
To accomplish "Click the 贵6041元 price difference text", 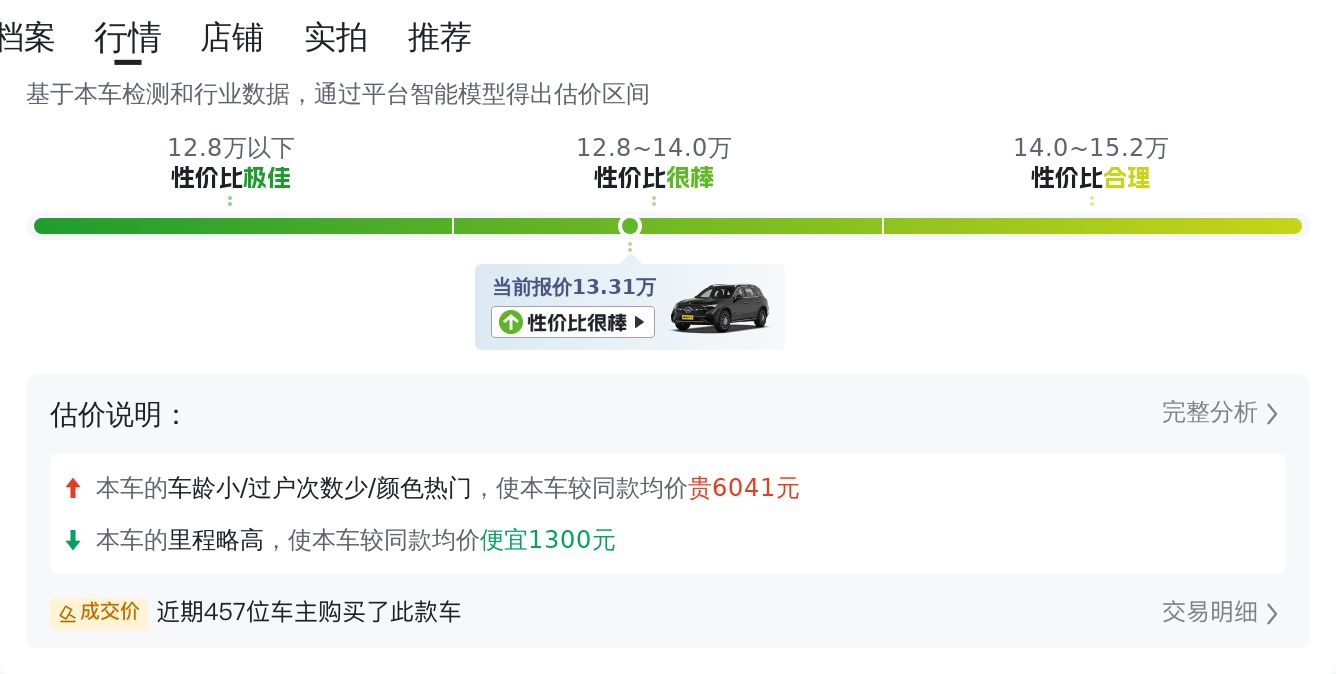I will [744, 488].
